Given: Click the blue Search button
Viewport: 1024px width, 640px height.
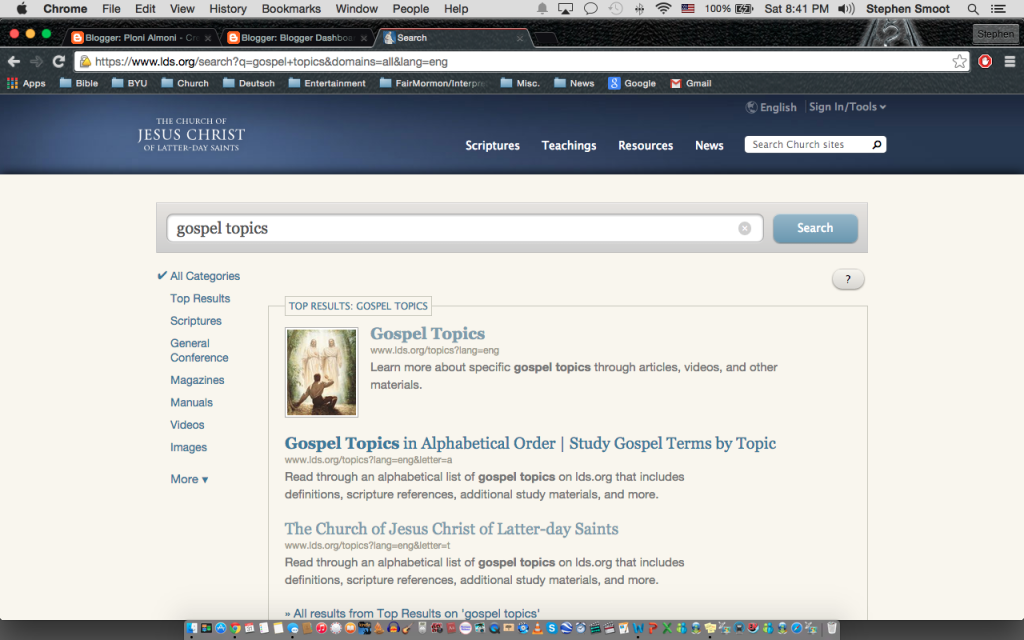Looking at the screenshot, I should [x=815, y=228].
